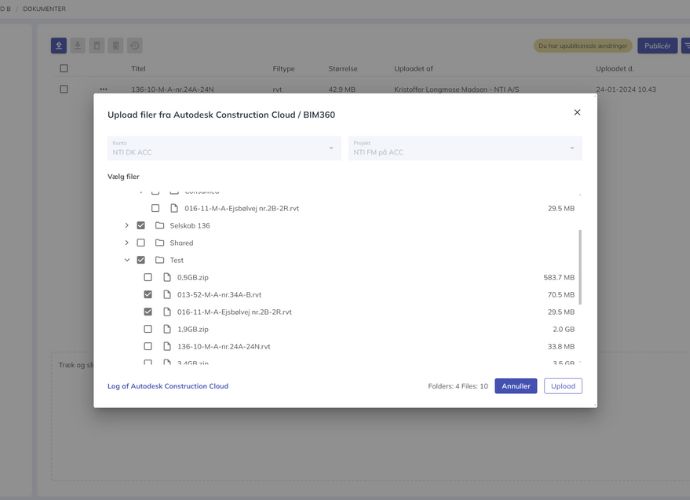The image size is (690, 500).
Task: Open the Konto dropdown showing NTI DK ACC
Action: click(x=224, y=148)
